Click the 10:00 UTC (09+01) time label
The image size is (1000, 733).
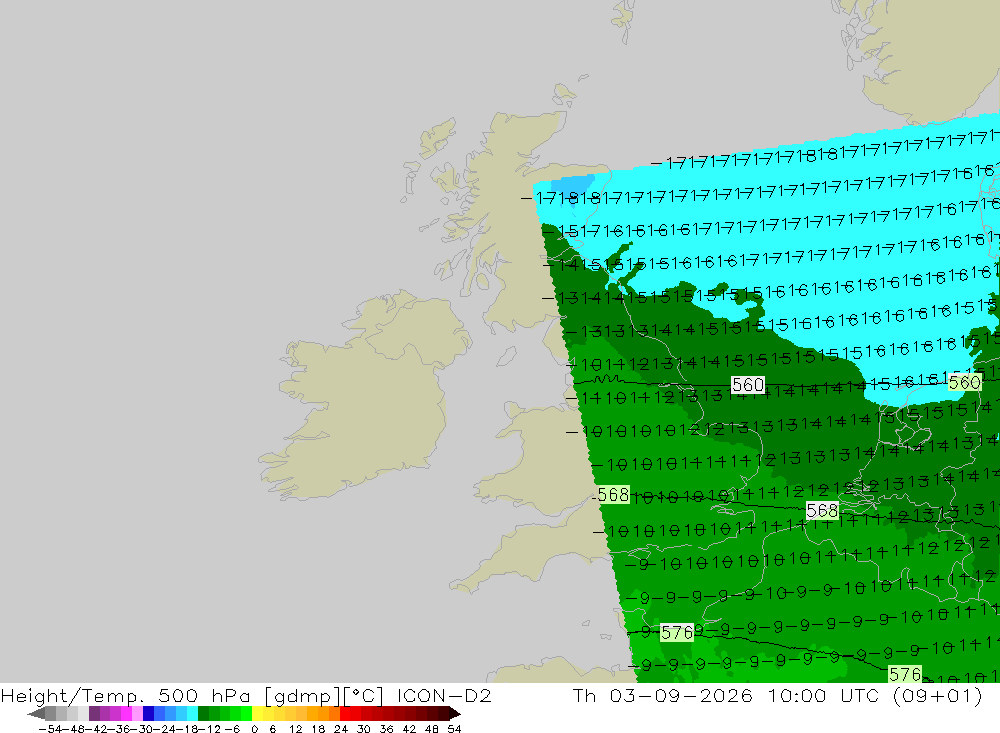(875, 695)
